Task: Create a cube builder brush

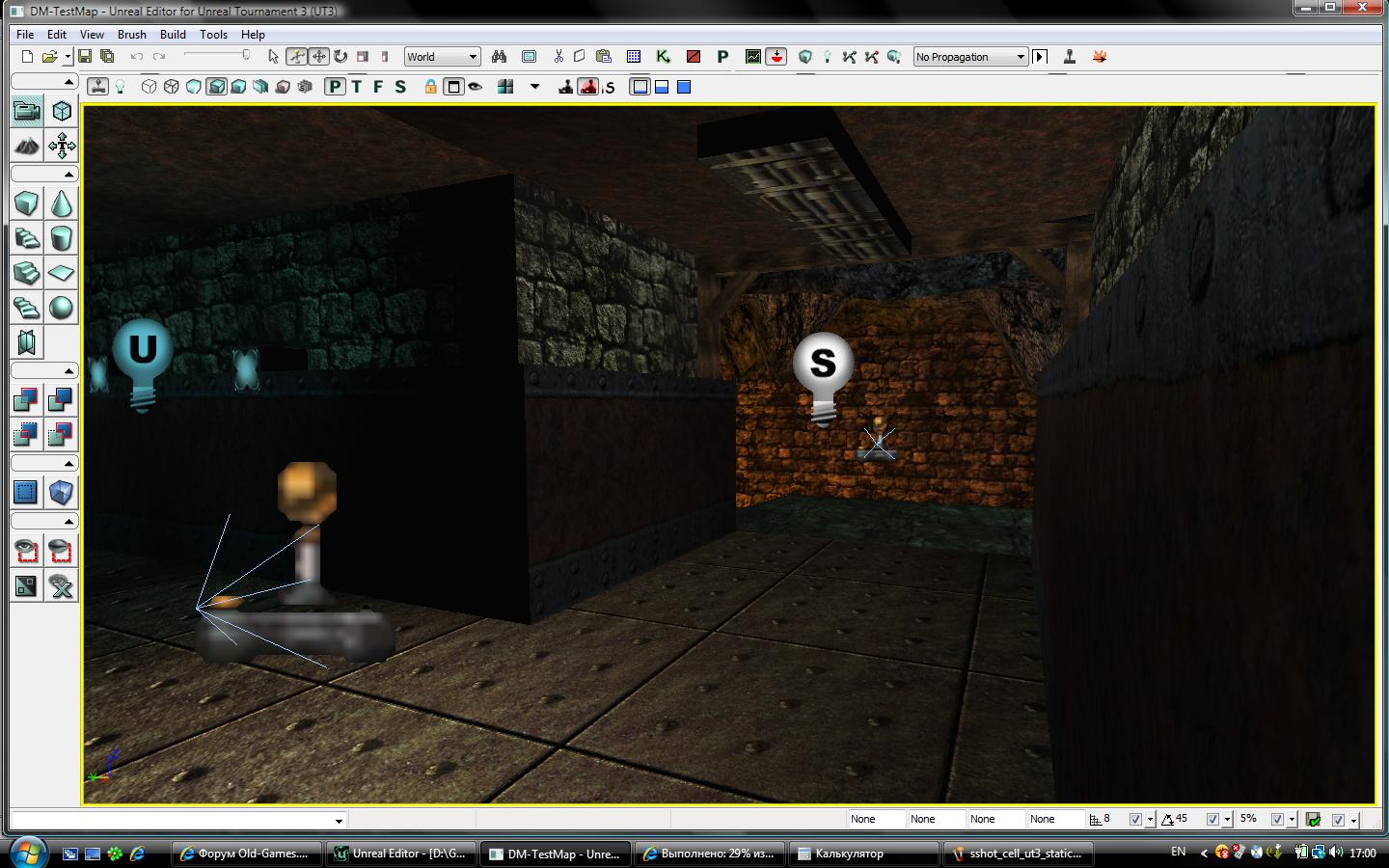Action: click(27, 203)
